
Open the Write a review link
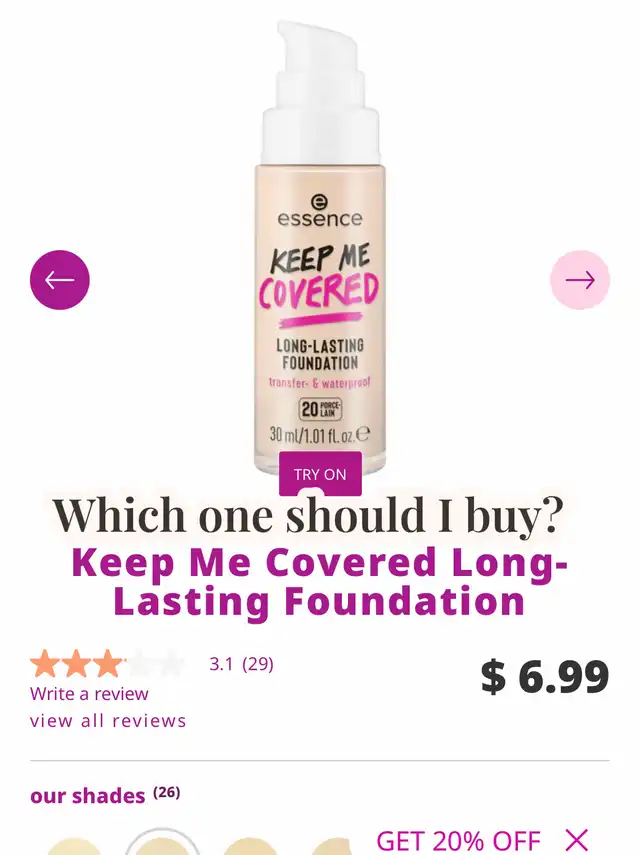tap(89, 694)
